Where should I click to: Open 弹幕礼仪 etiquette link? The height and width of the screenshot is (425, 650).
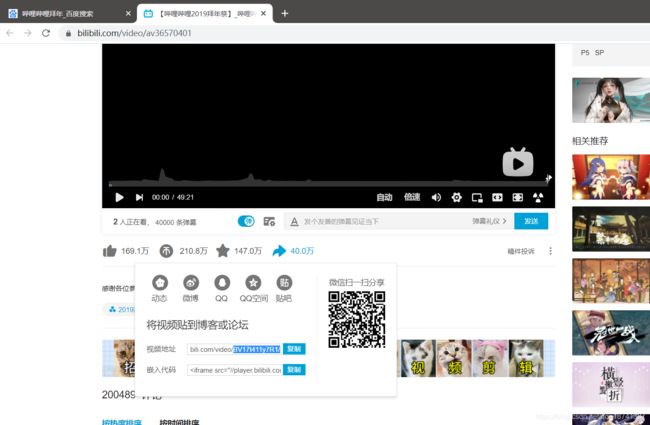point(489,221)
